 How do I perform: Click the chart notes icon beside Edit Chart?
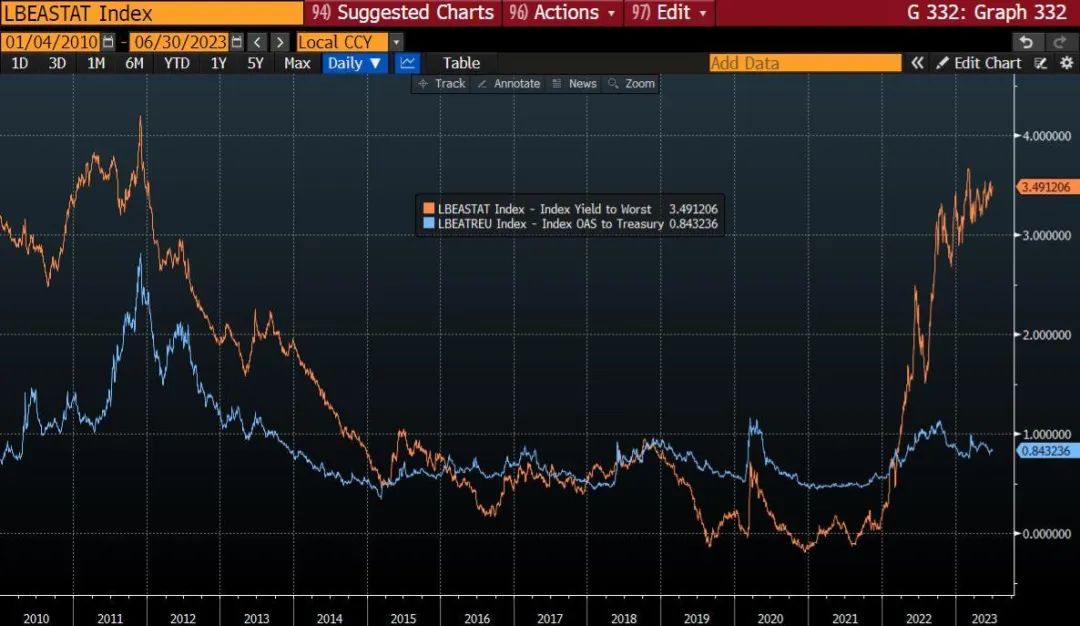[x=1041, y=63]
